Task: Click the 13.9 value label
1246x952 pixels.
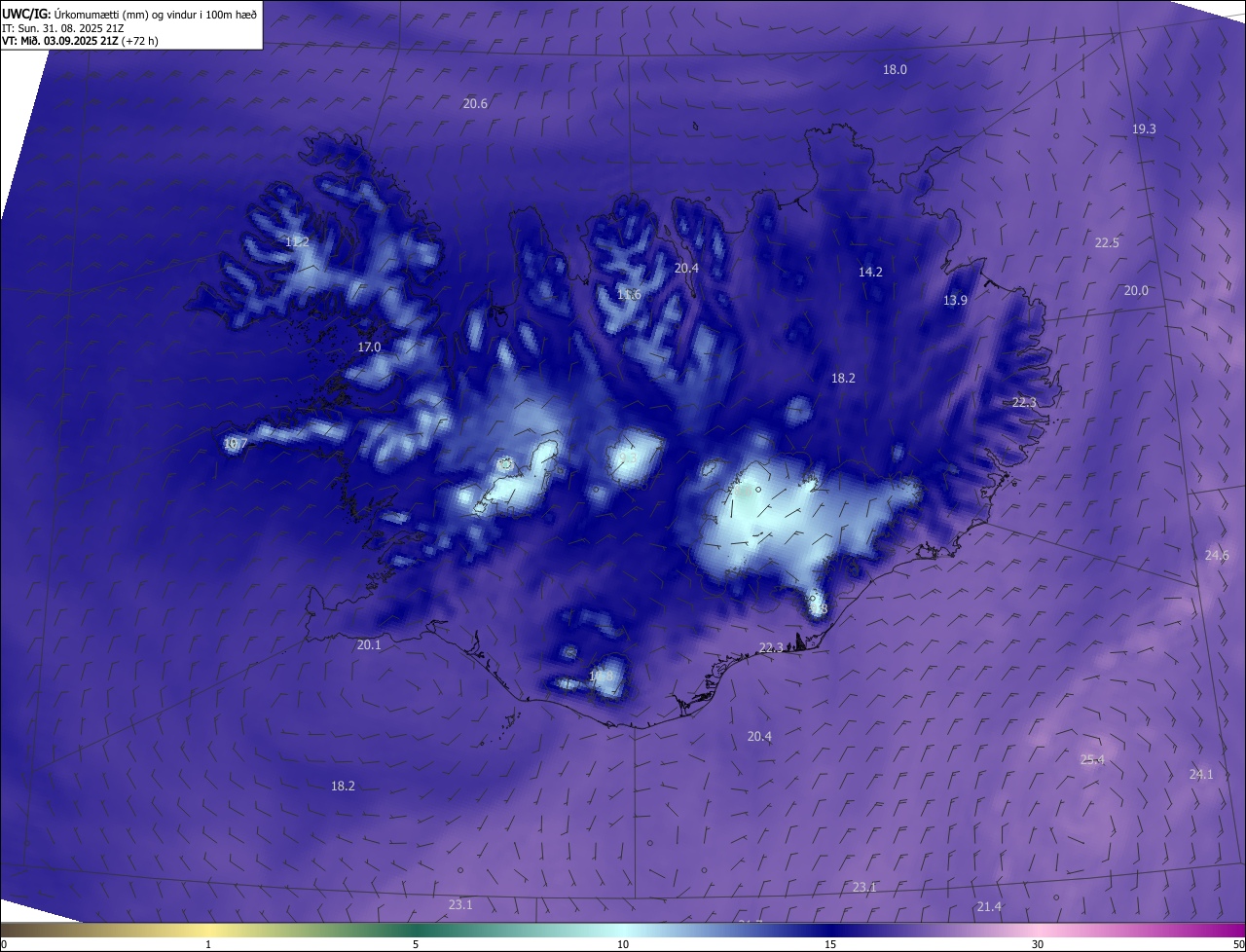Action: tap(955, 301)
